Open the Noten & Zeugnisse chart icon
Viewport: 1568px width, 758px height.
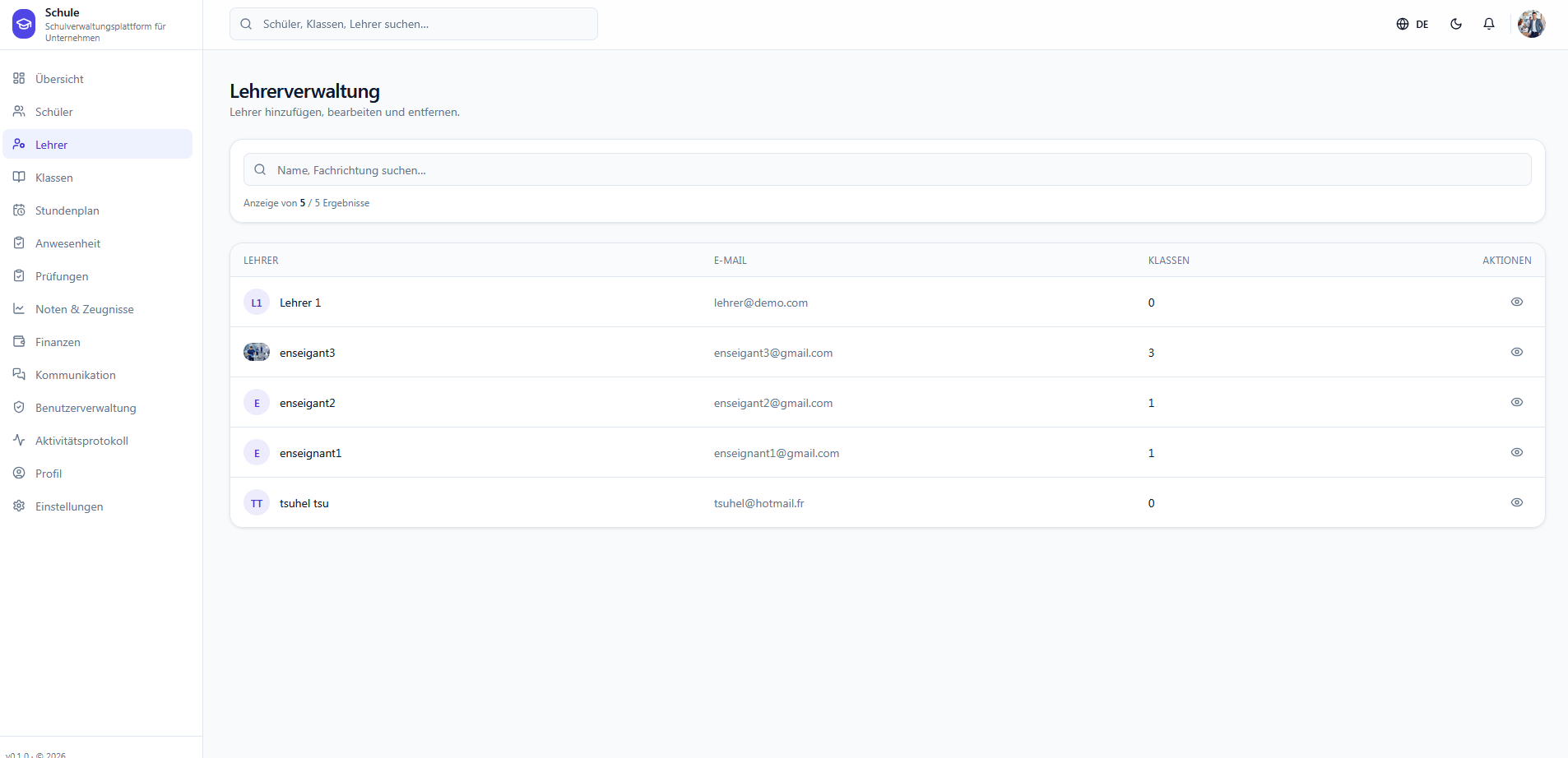pos(19,308)
